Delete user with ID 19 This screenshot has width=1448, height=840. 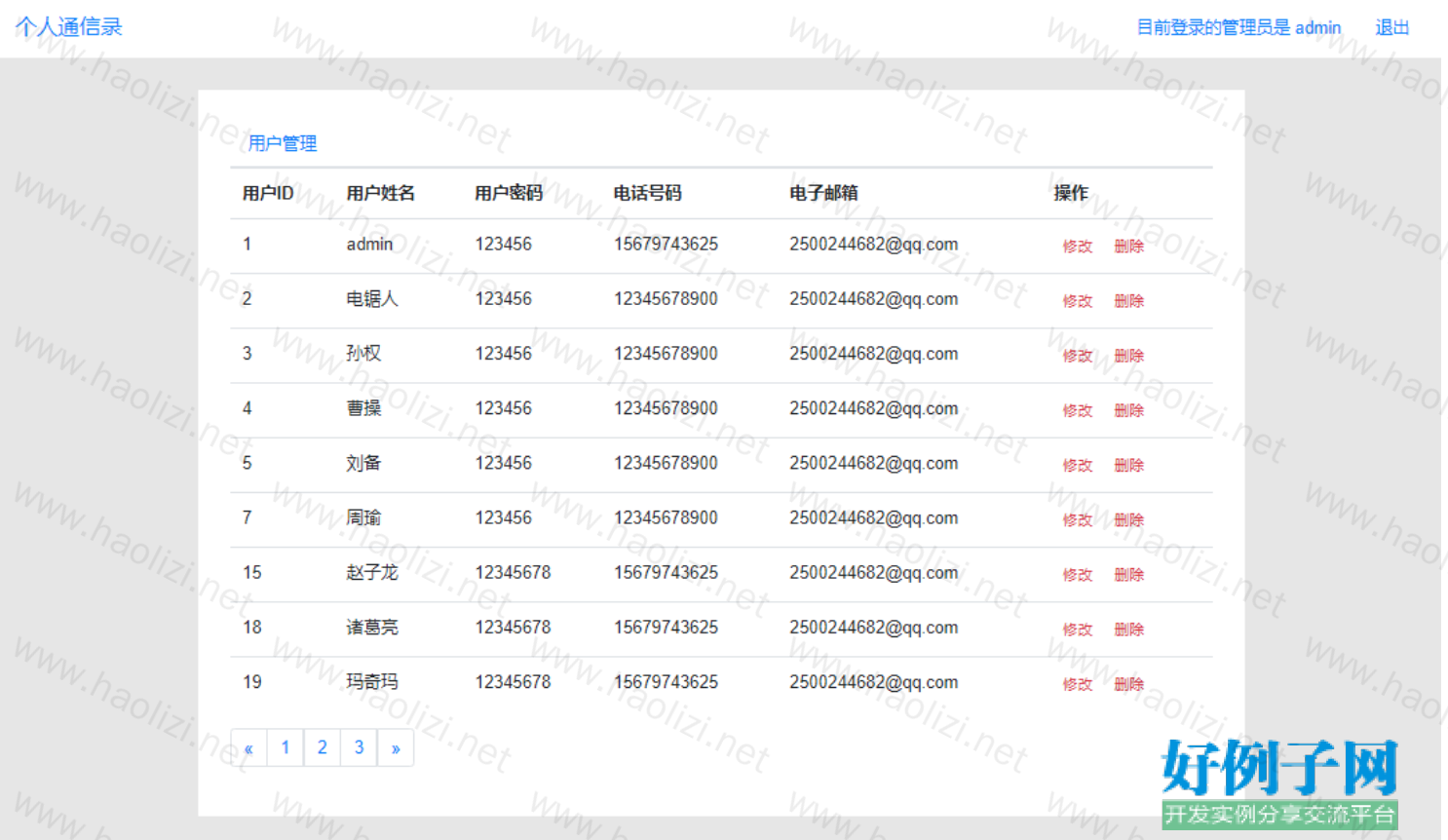(x=1128, y=684)
